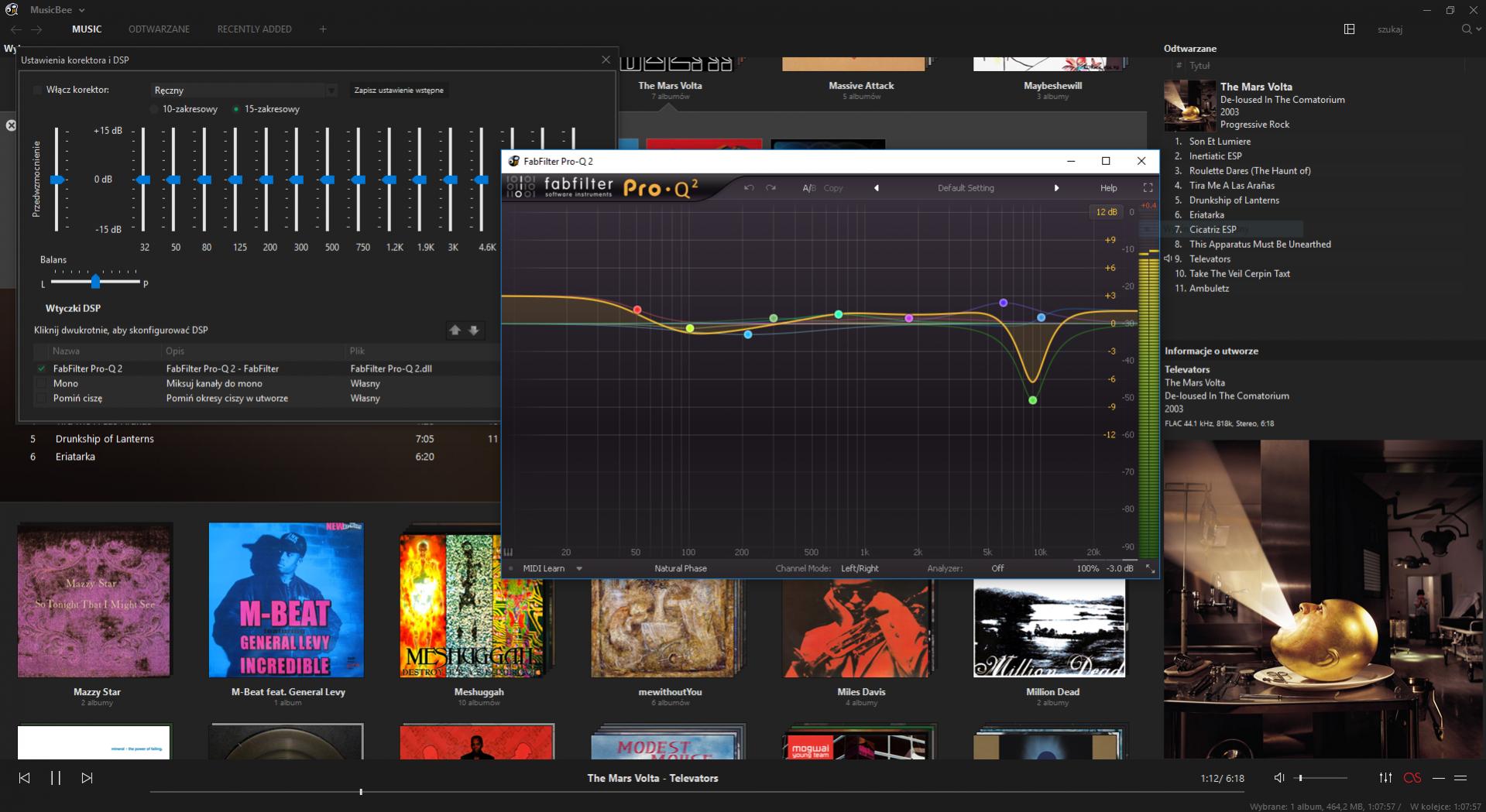Switch to the MUSIC tab
The width and height of the screenshot is (1486, 812).
pos(87,29)
